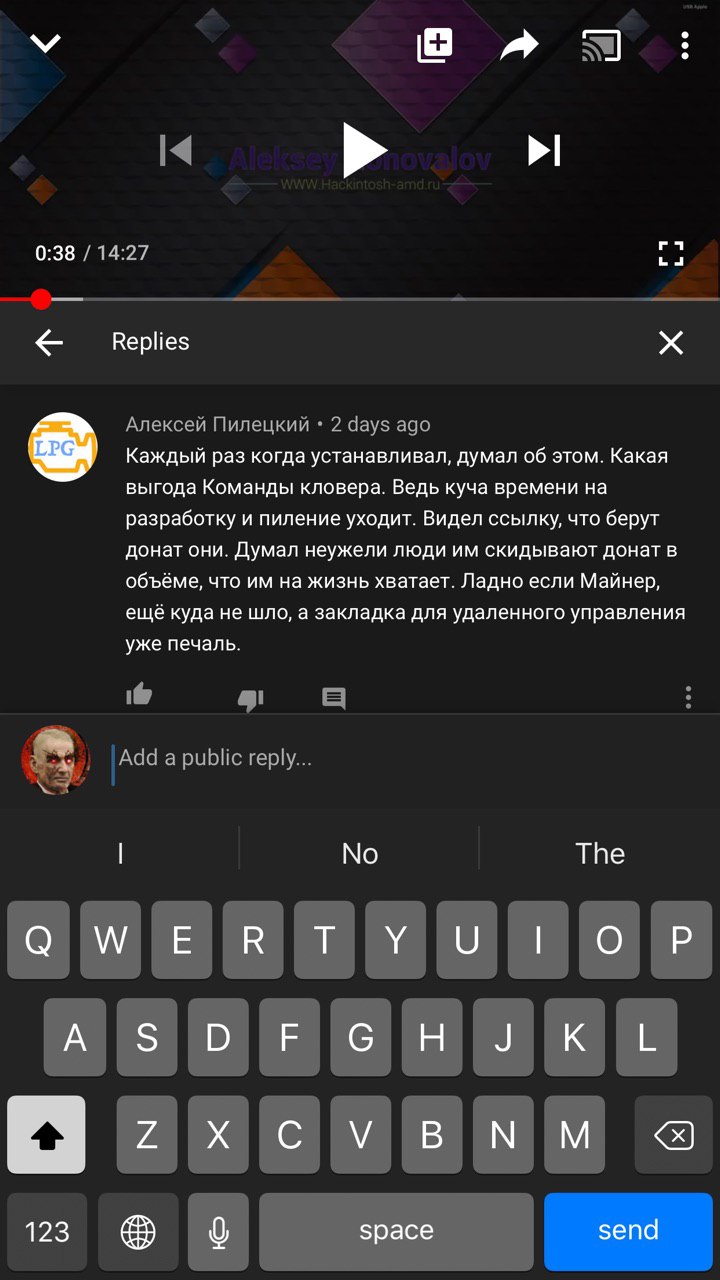Play the paused video
The image size is (720, 1280).
pyautogui.click(x=364, y=151)
